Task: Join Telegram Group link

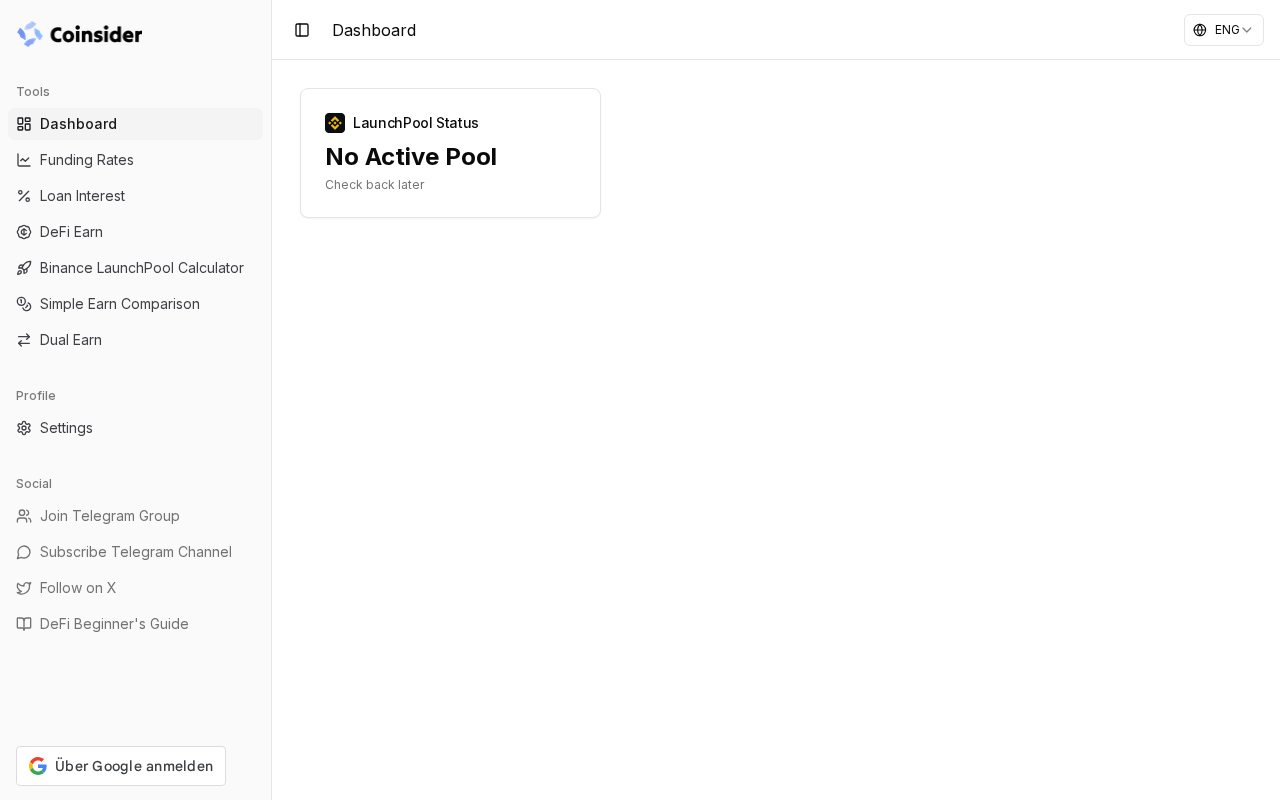Action: coord(110,516)
